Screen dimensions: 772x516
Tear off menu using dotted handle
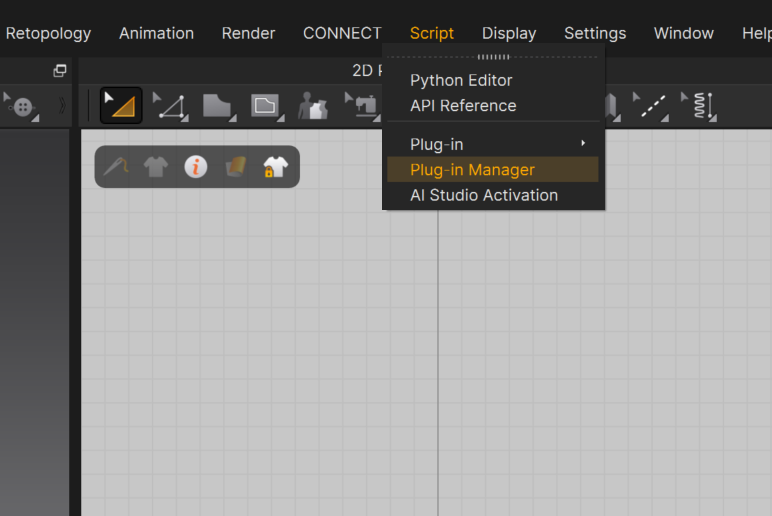pyautogui.click(x=493, y=57)
